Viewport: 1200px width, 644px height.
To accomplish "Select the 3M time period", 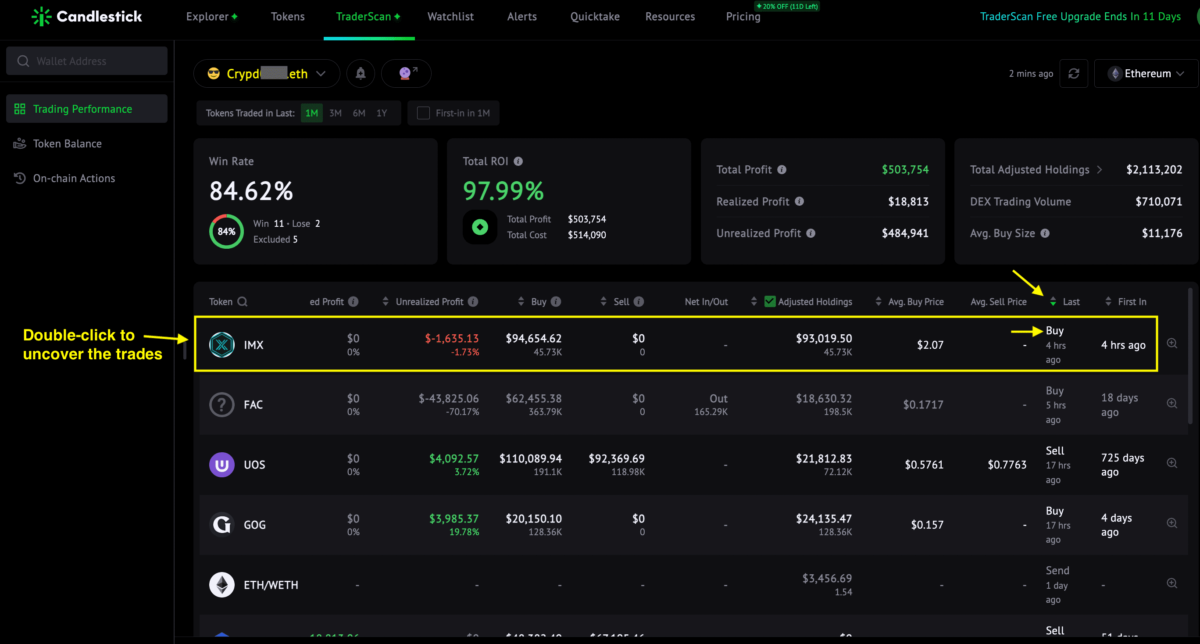I will click(335, 113).
